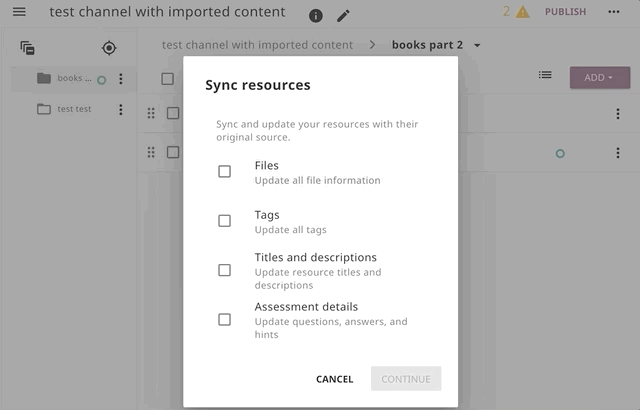The width and height of the screenshot is (640, 410).
Task: Cancel the Sync resources dialog
Action: [x=334, y=379]
